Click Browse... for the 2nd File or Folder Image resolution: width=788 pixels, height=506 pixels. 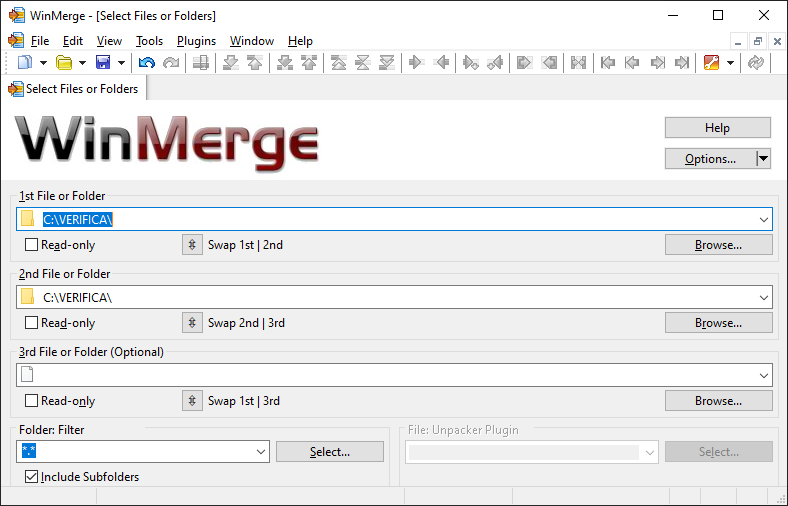point(719,323)
